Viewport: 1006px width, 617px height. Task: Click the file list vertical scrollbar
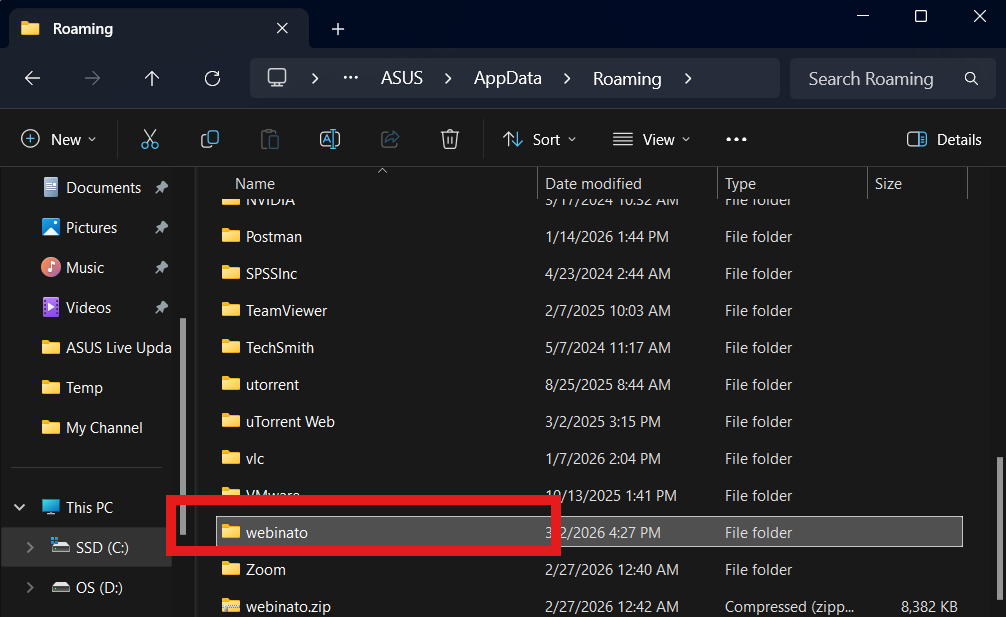999,526
